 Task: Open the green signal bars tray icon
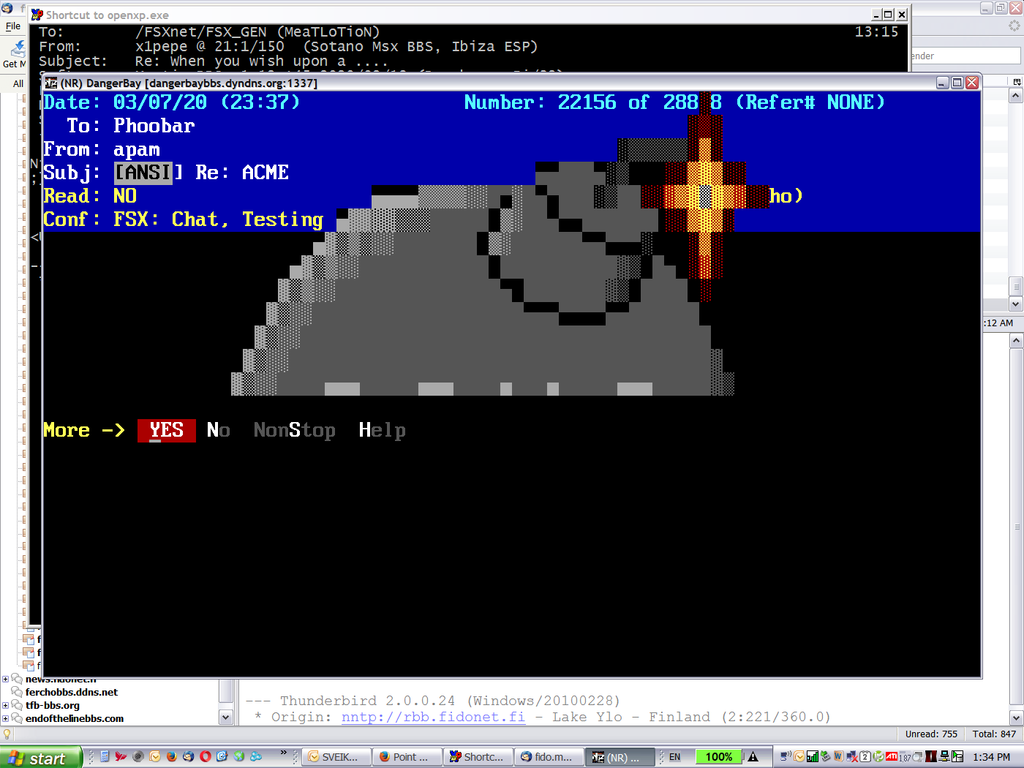tap(812, 757)
